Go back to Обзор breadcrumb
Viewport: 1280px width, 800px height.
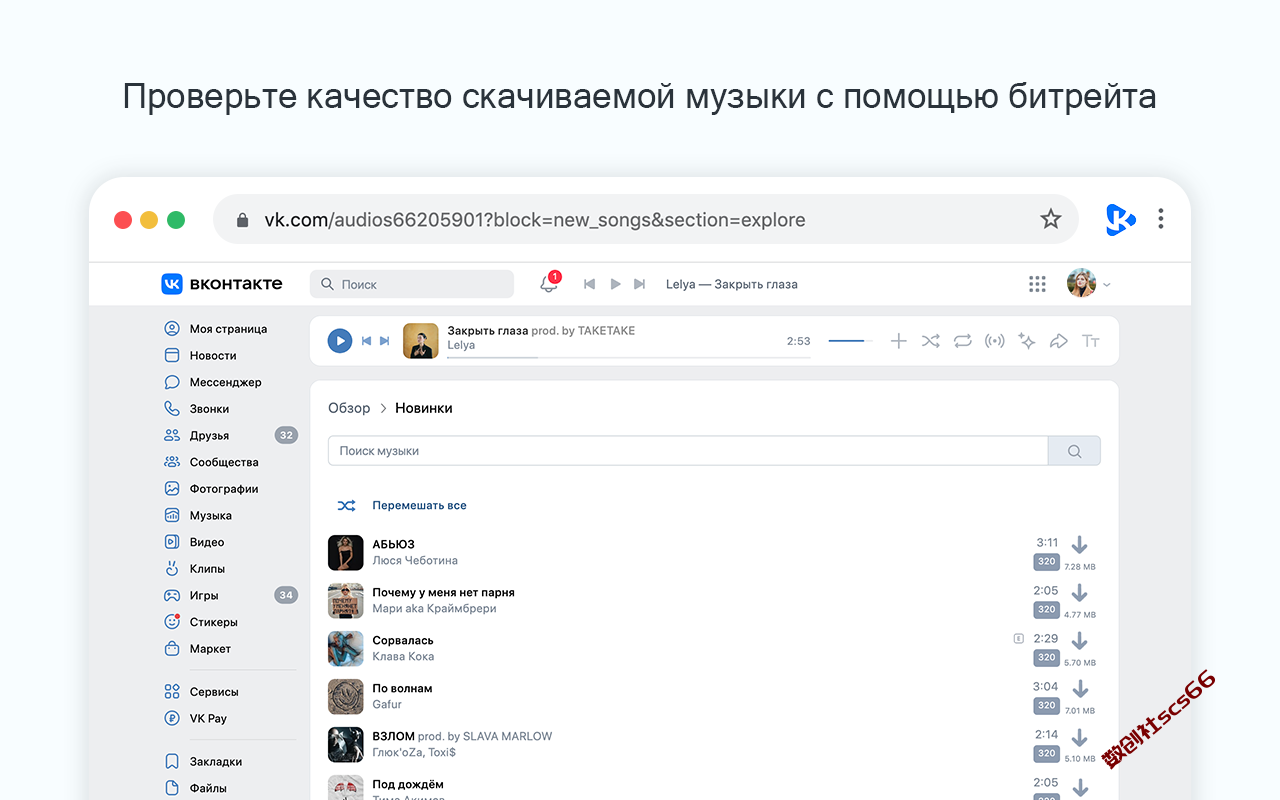pyautogui.click(x=349, y=408)
